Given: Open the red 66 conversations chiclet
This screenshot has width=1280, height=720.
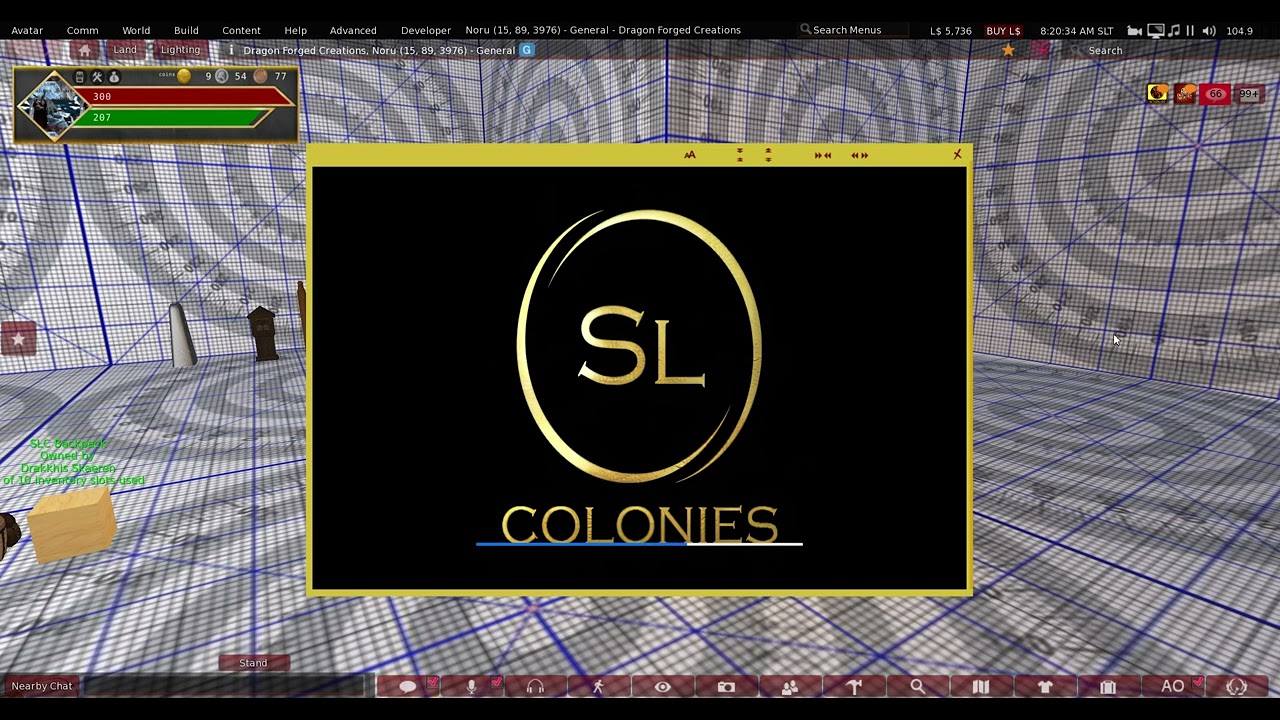Looking at the screenshot, I should [x=1216, y=94].
